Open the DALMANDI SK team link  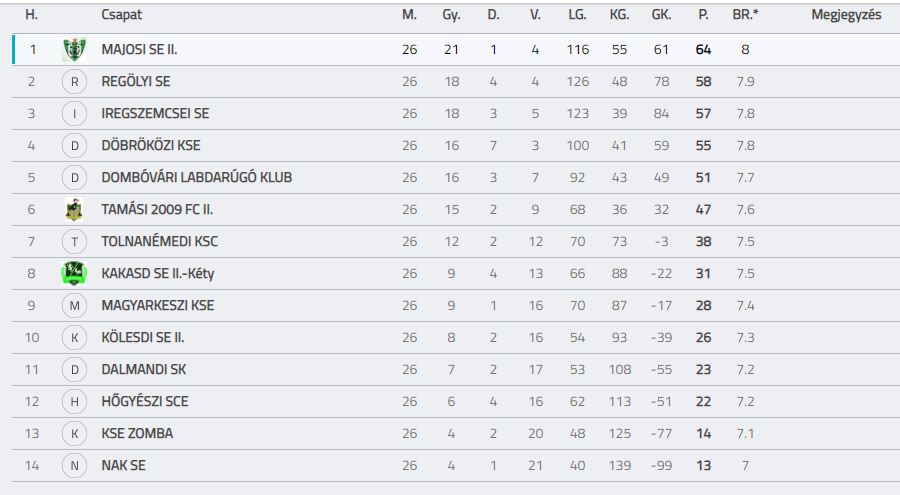coord(143,369)
